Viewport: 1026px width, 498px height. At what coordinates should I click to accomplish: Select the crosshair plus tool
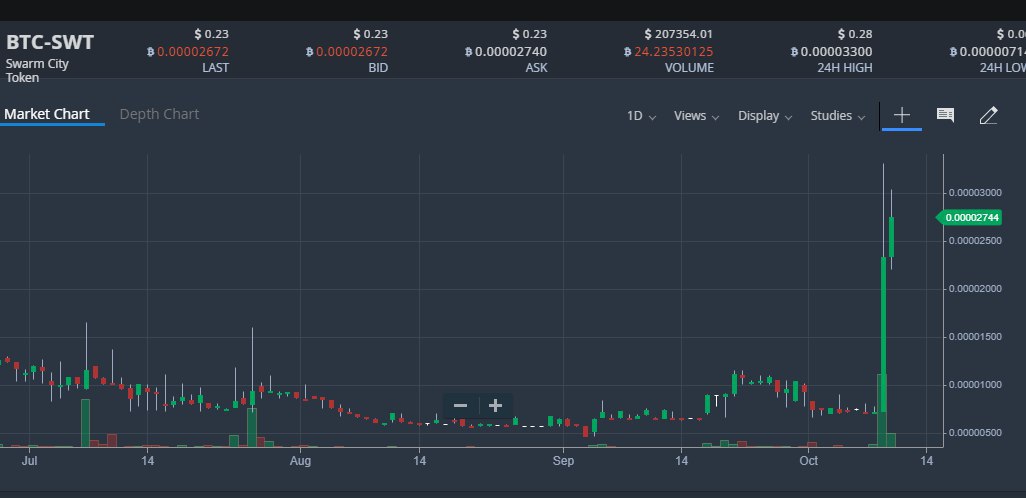click(x=901, y=115)
